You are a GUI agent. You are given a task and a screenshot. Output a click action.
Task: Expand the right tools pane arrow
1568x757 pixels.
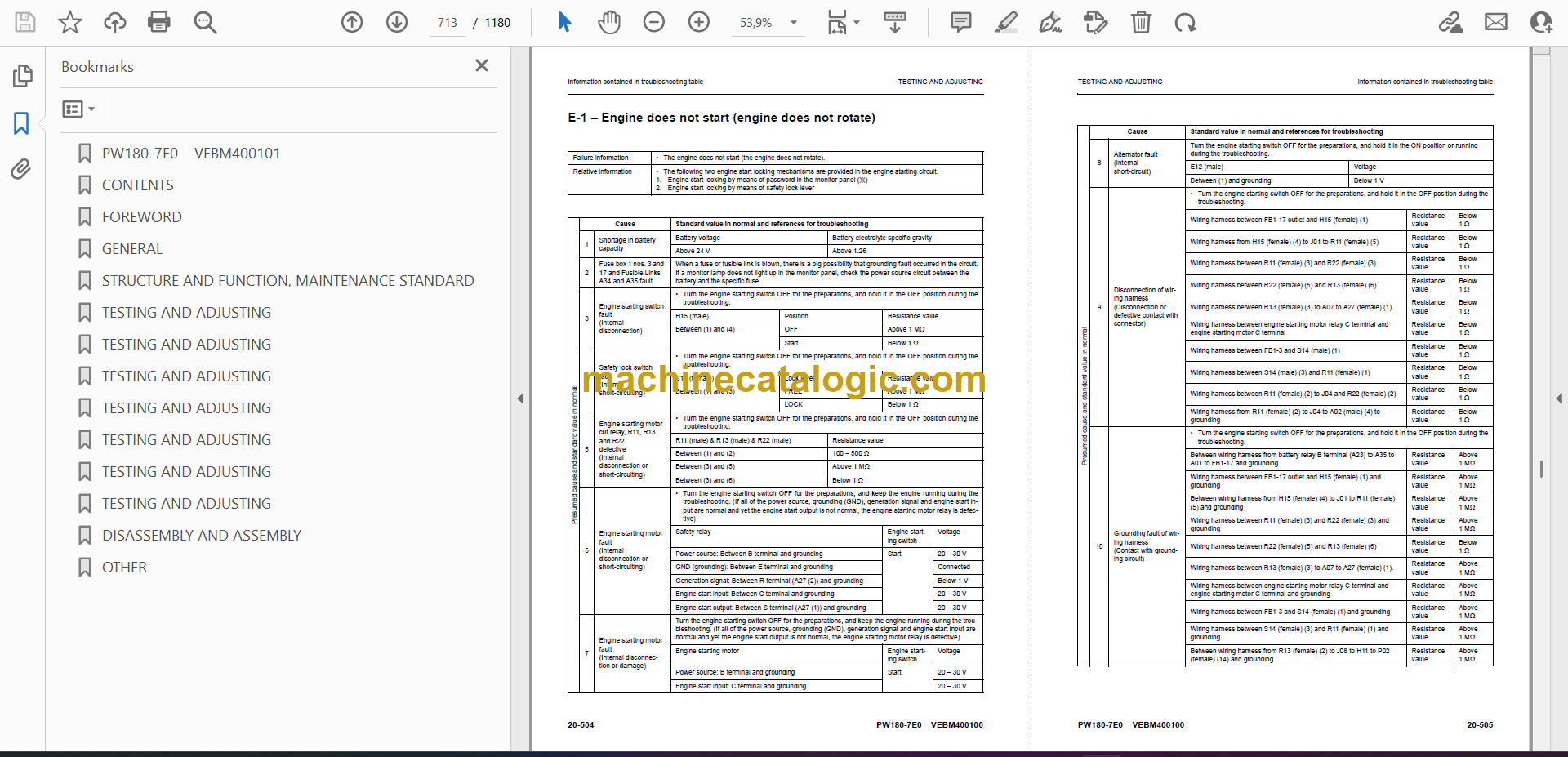[1559, 399]
